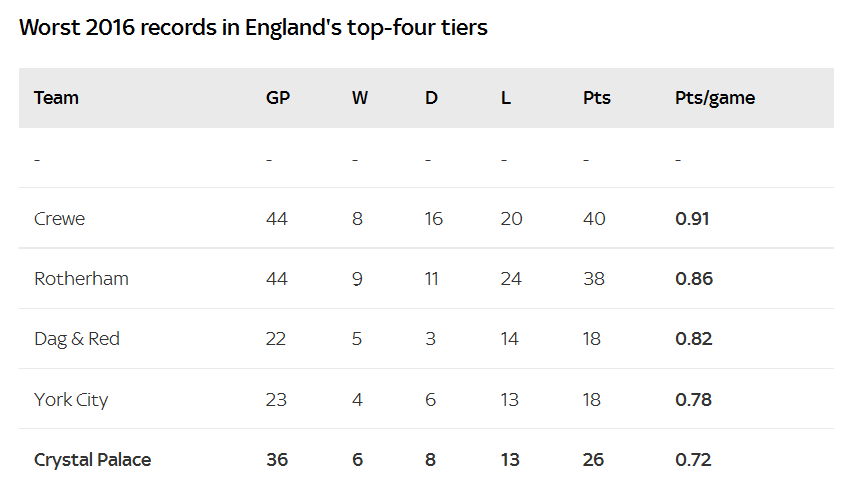Select the Crystal Palace team name
The height and width of the screenshot is (497, 854).
93,460
